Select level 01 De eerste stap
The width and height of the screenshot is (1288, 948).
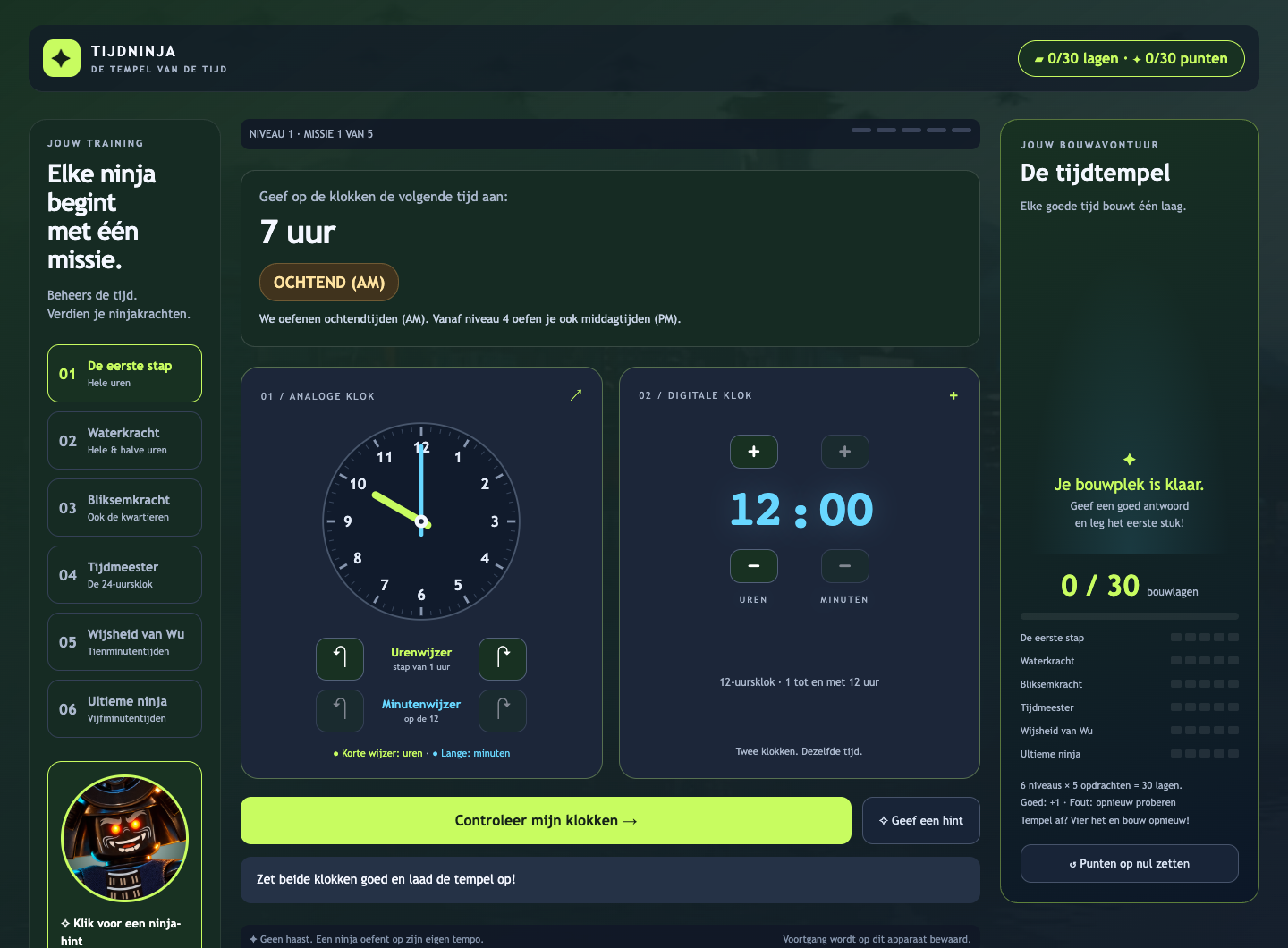124,374
